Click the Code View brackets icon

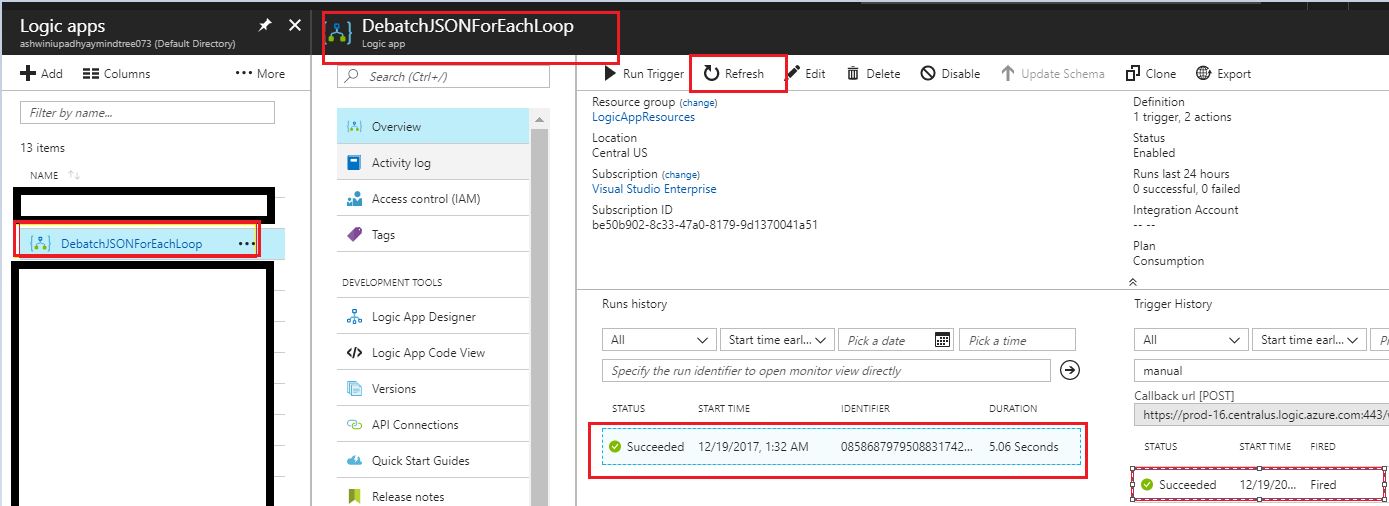[x=354, y=353]
